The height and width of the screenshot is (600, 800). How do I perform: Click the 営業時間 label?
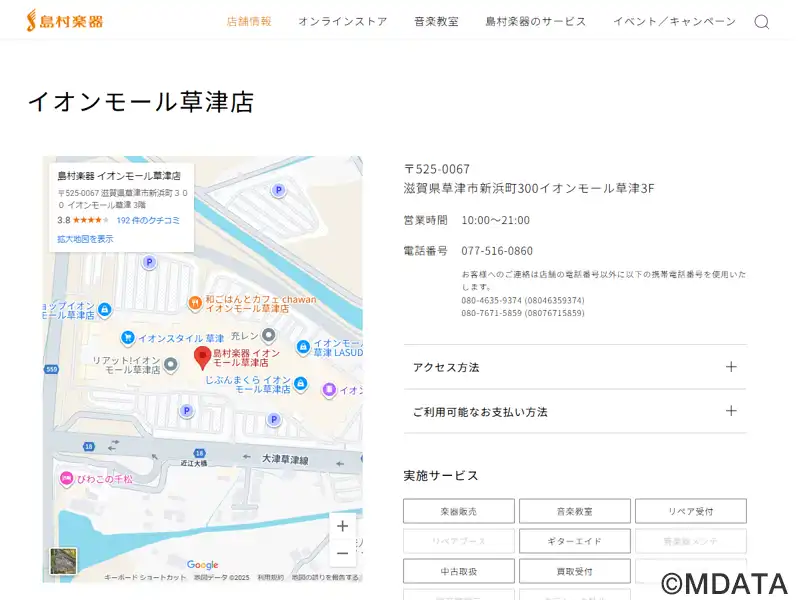click(426, 220)
